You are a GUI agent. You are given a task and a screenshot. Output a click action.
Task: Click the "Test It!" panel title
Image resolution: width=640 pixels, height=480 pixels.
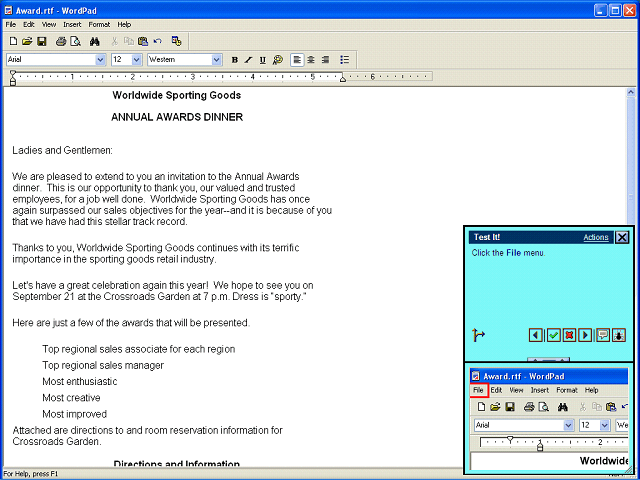[487, 237]
